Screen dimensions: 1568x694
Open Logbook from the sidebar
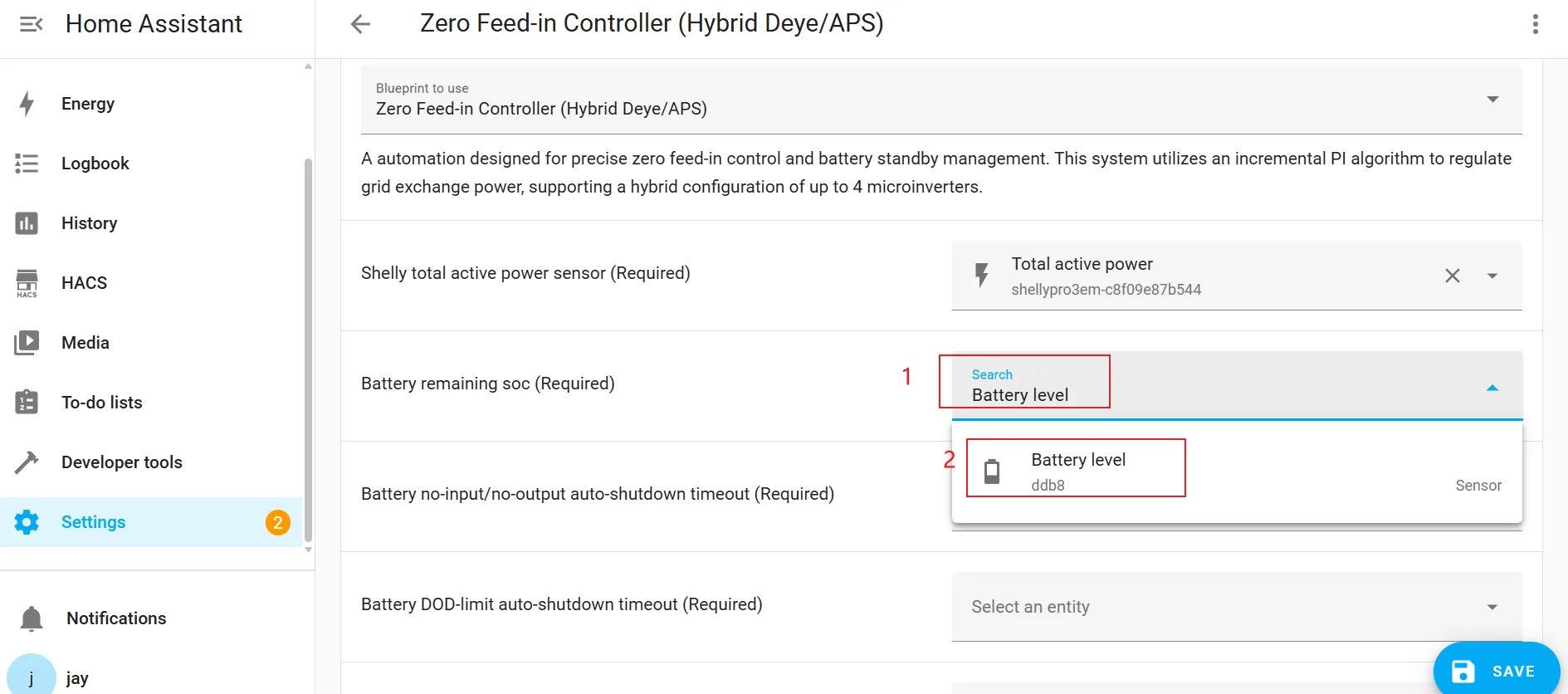pos(95,164)
